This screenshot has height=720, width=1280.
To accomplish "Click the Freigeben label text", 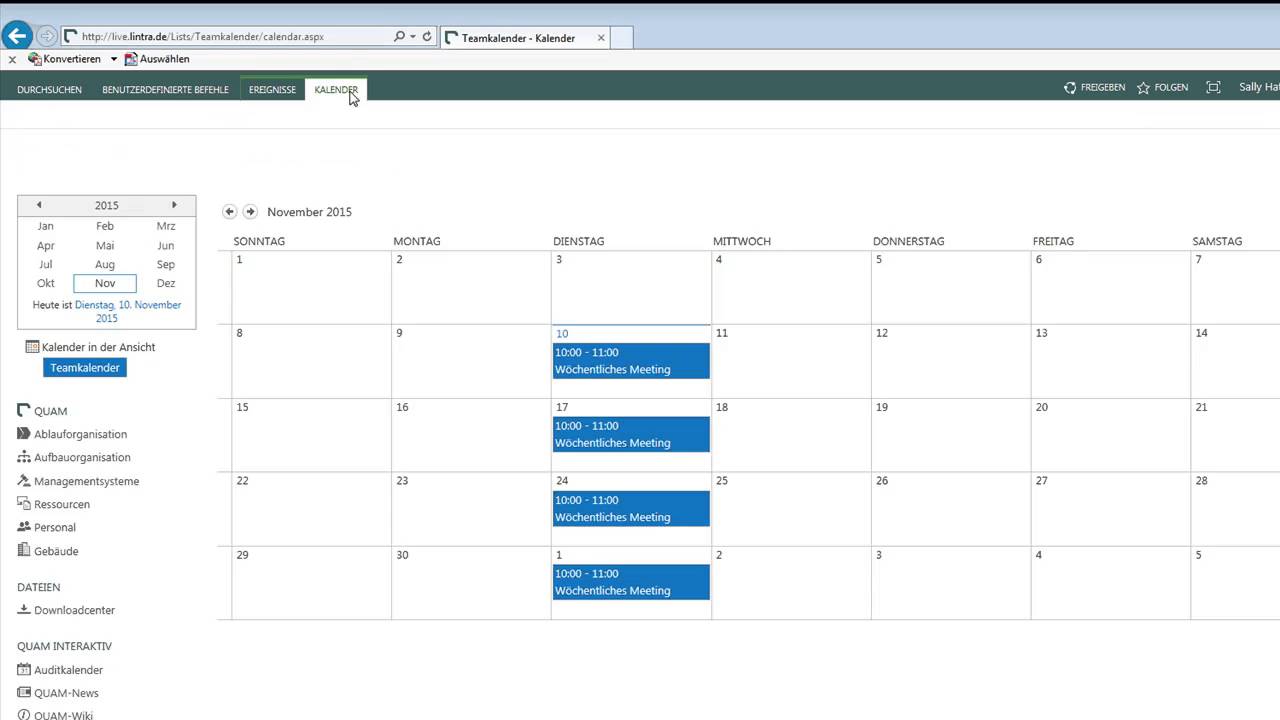I will pyautogui.click(x=1103, y=88).
